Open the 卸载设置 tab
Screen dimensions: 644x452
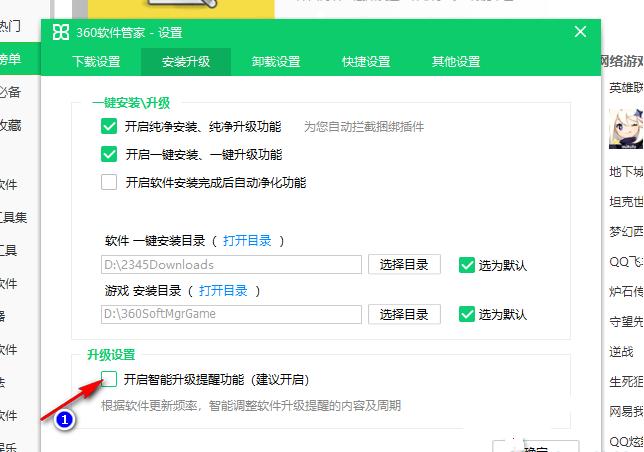(x=275, y=62)
